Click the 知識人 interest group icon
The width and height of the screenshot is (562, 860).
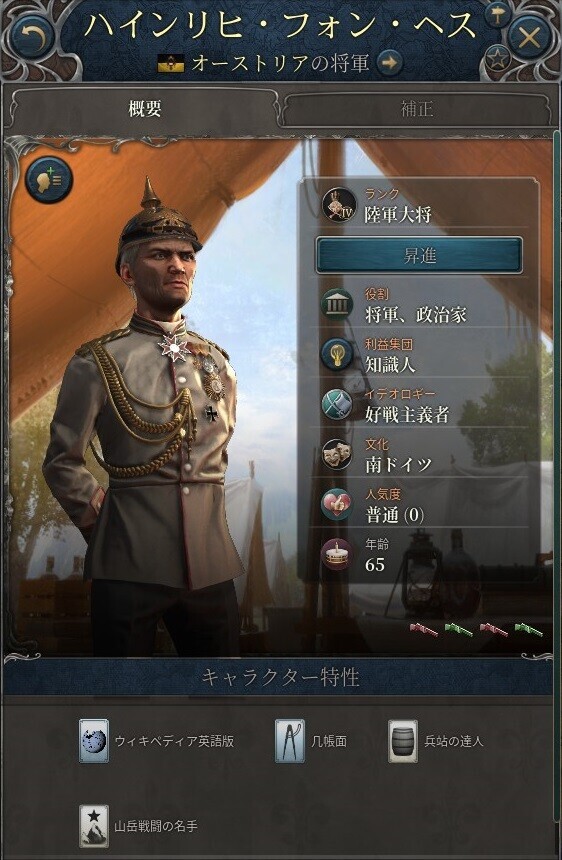coord(337,355)
